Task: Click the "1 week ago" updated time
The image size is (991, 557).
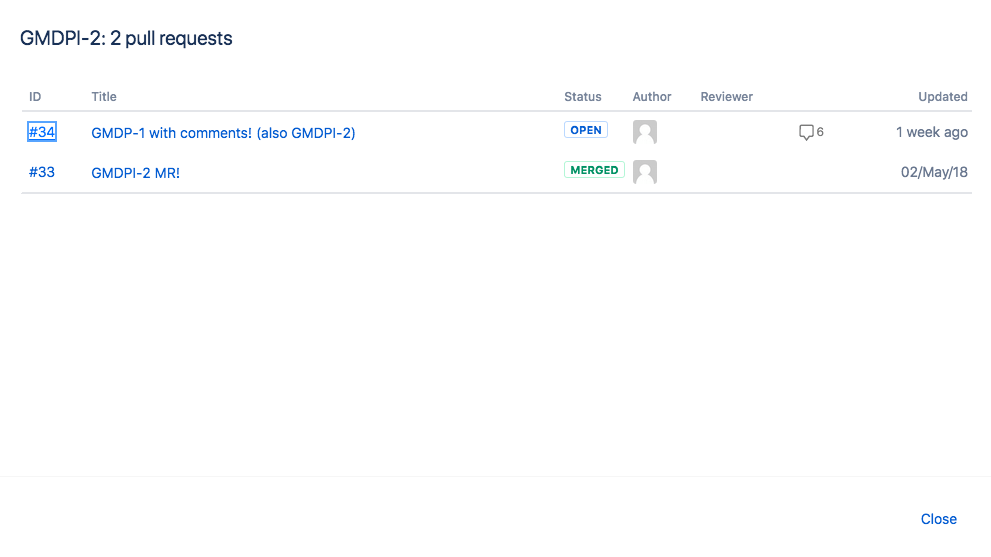Action: click(x=932, y=132)
